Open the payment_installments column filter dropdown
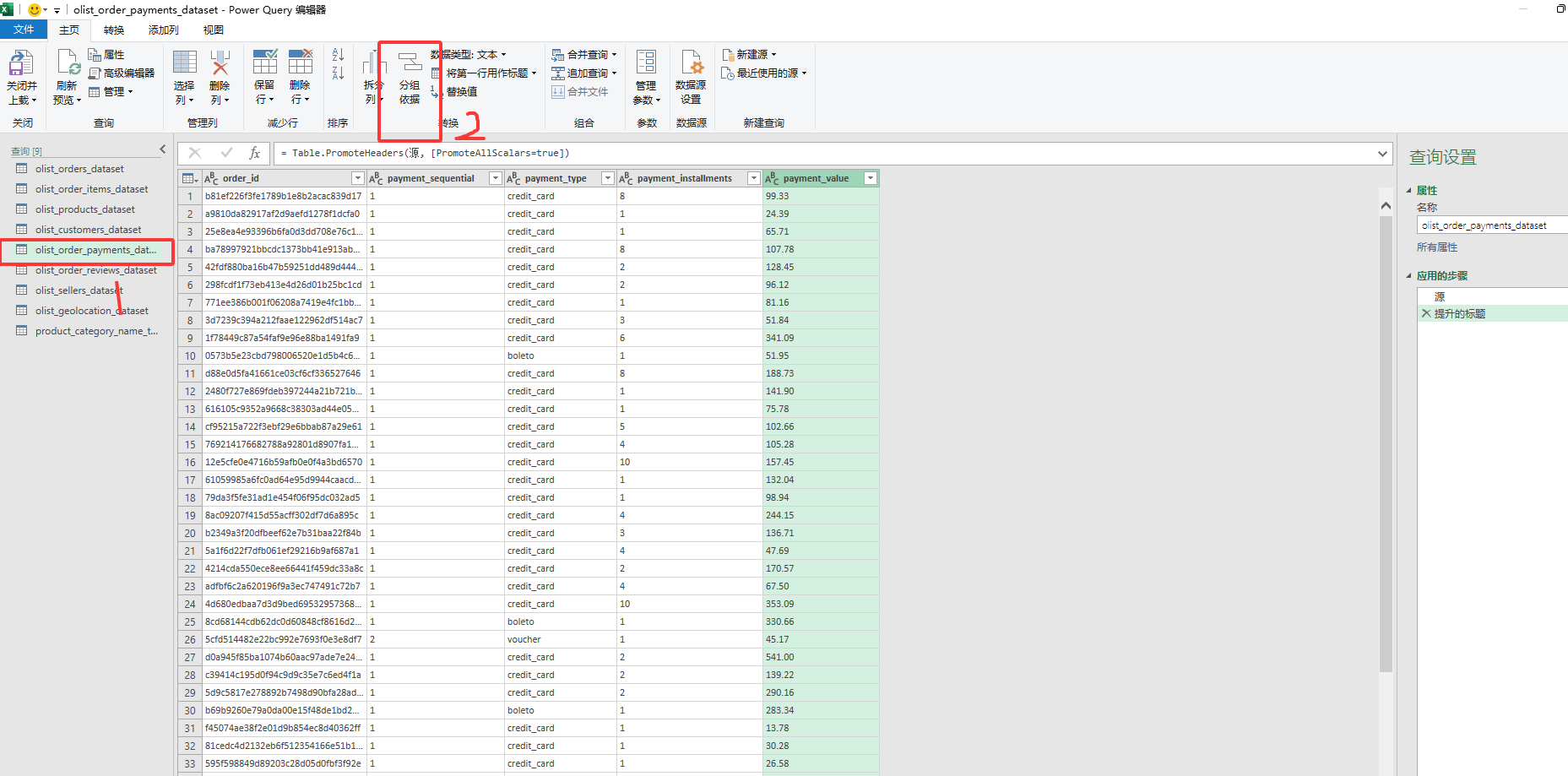 tap(754, 178)
